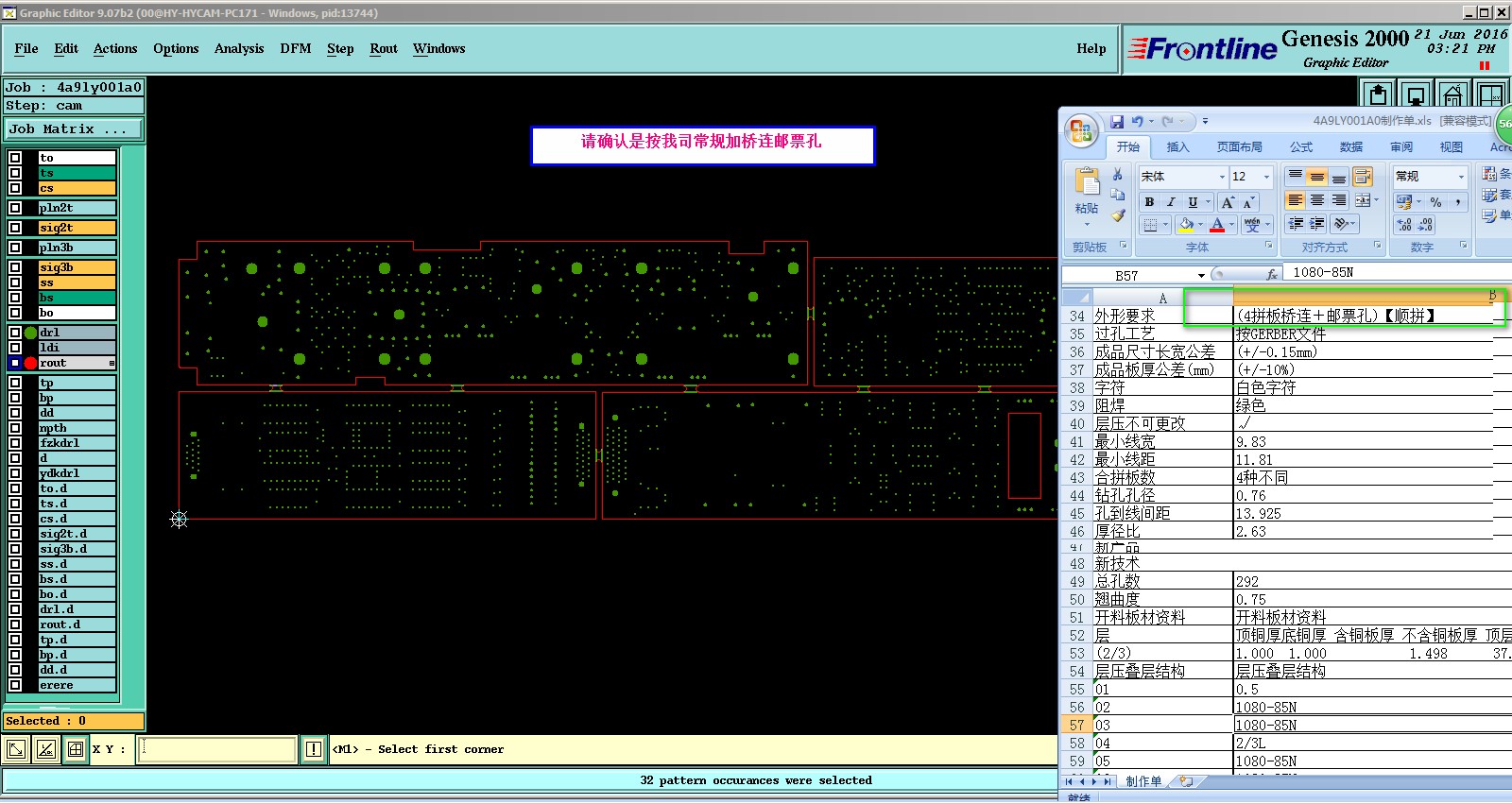Open the fill color dropdown arrow
This screenshot has height=804, width=1512.
[x=1200, y=225]
